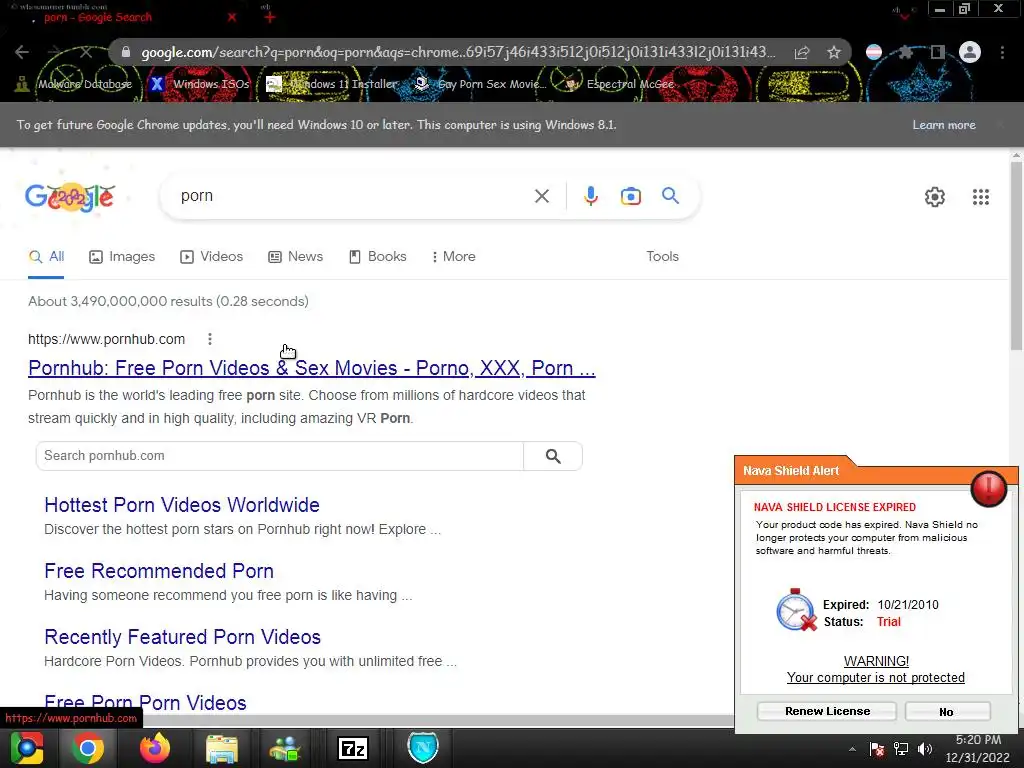Viewport: 1024px width, 768px height.
Task: Click the Google holiday logo
Action: pyautogui.click(x=70, y=197)
